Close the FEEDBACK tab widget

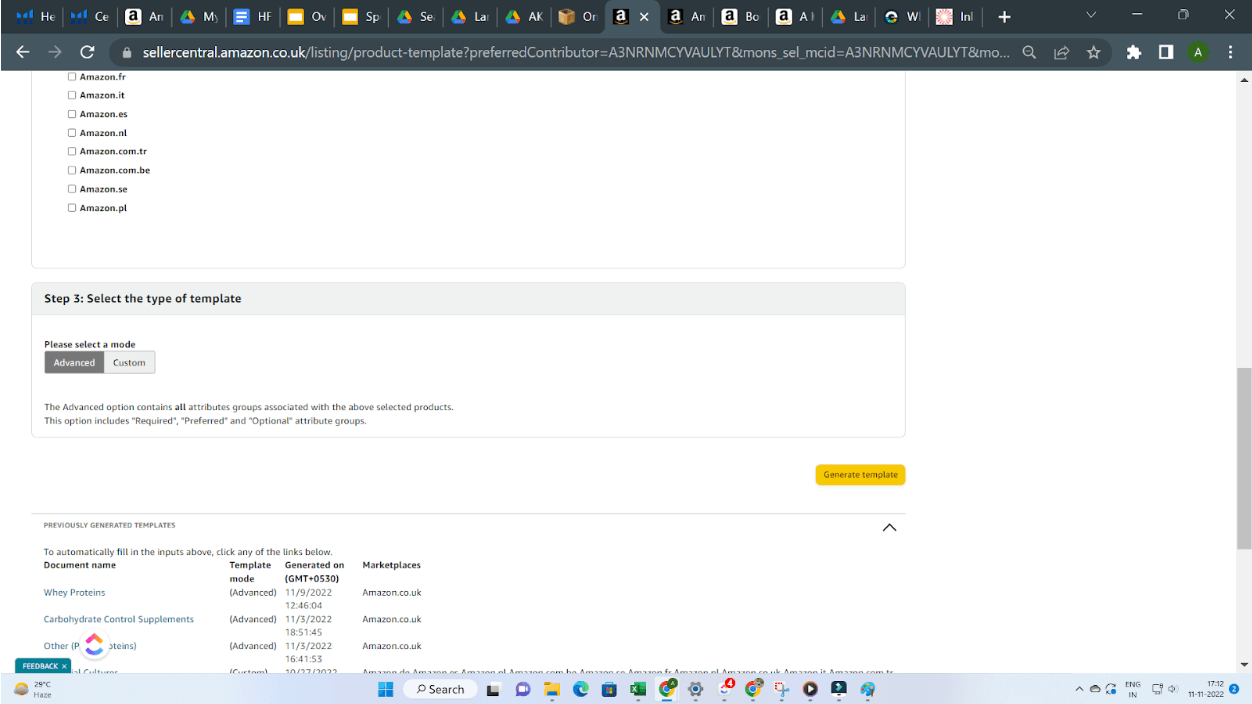(x=64, y=666)
